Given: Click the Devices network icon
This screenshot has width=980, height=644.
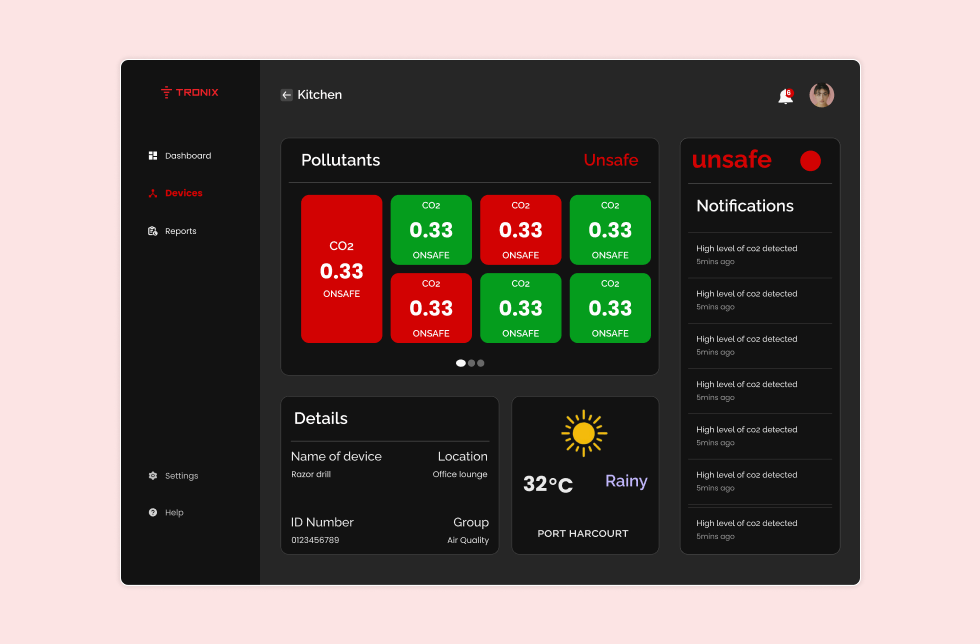Looking at the screenshot, I should tap(153, 193).
